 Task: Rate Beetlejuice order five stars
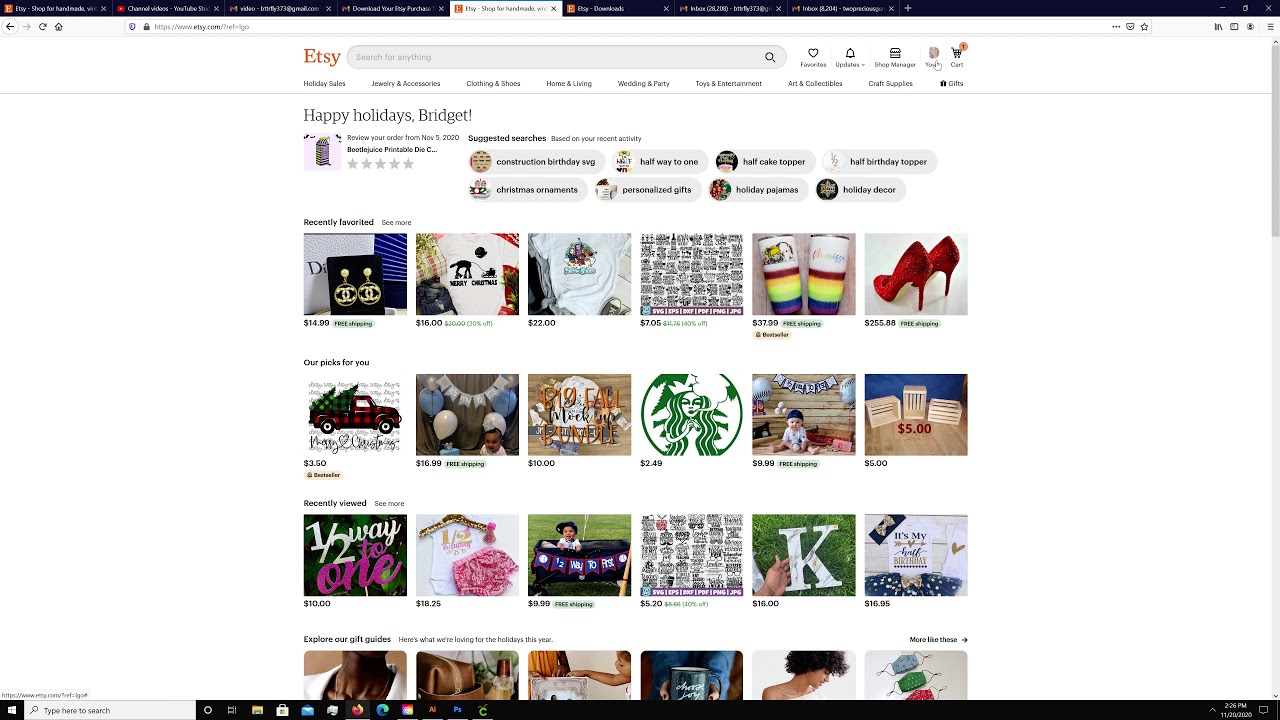(408, 164)
